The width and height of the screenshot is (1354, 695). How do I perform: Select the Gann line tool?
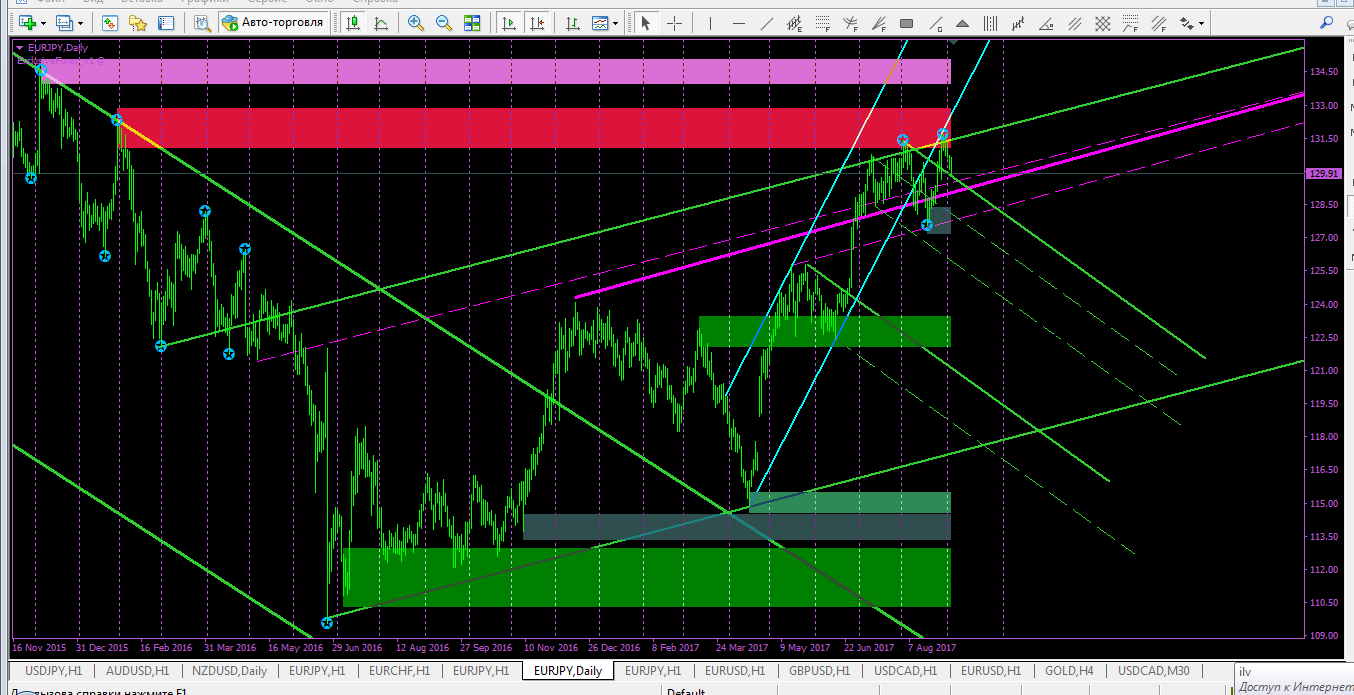tap(935, 22)
